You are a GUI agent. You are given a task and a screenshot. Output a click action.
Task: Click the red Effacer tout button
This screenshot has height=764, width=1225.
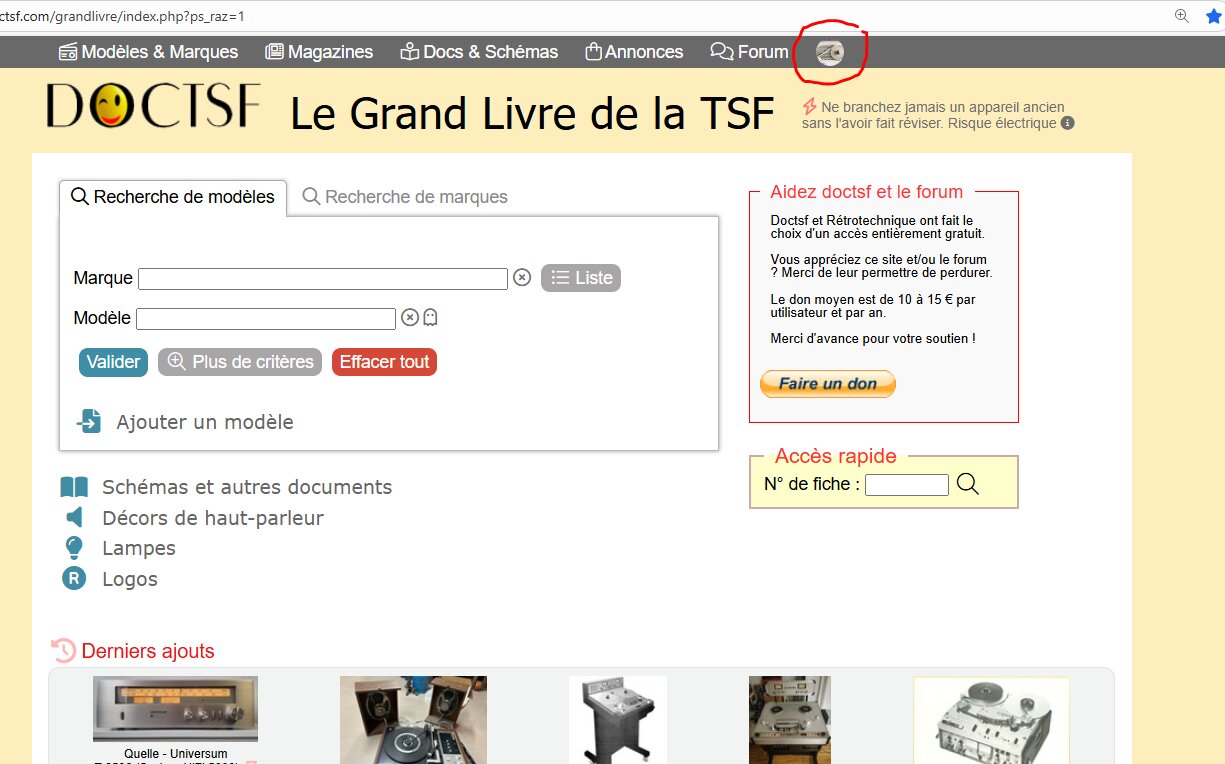[x=384, y=362]
